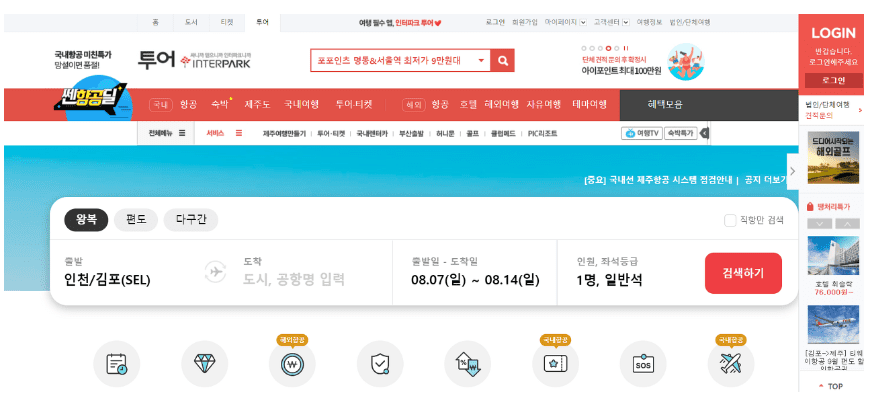The width and height of the screenshot is (871, 405).
Task: Select the 다구간 multi-city option
Action: tap(191, 220)
